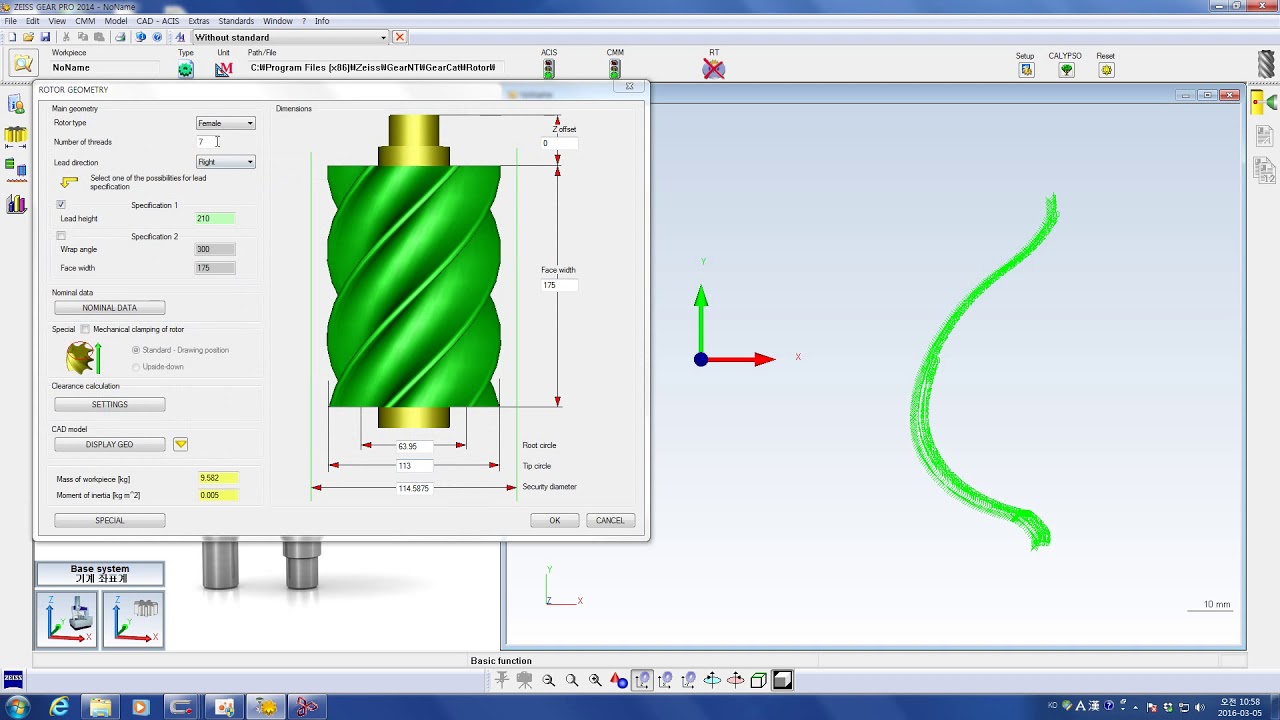The width and height of the screenshot is (1280, 720).
Task: Open the CMM menu
Action: coord(85,21)
